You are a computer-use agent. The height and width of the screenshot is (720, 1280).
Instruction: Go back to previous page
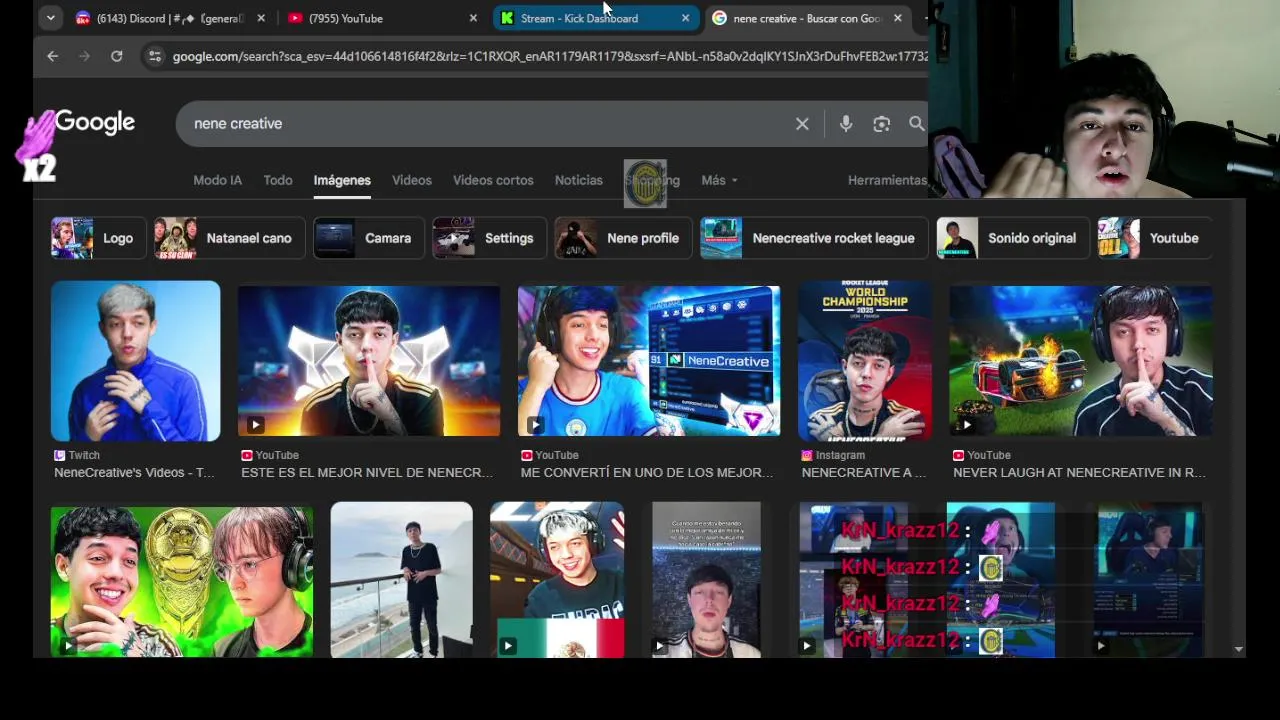coord(53,57)
